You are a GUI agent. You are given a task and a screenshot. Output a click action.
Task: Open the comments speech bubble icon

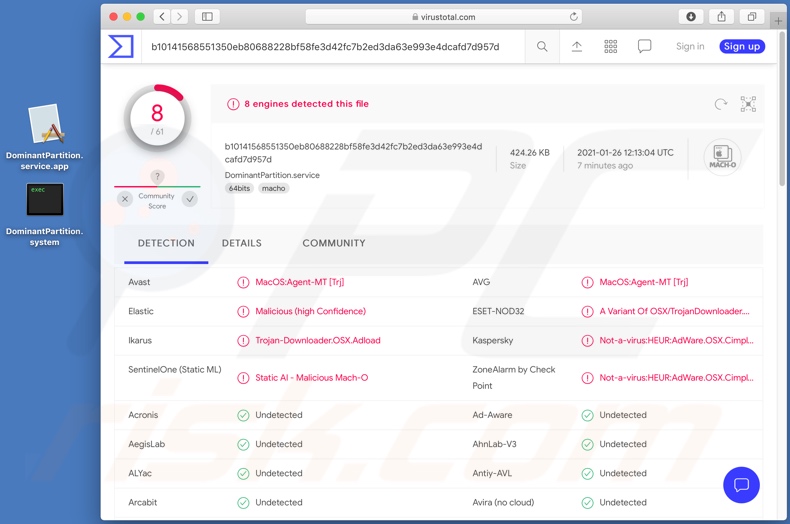click(644, 46)
